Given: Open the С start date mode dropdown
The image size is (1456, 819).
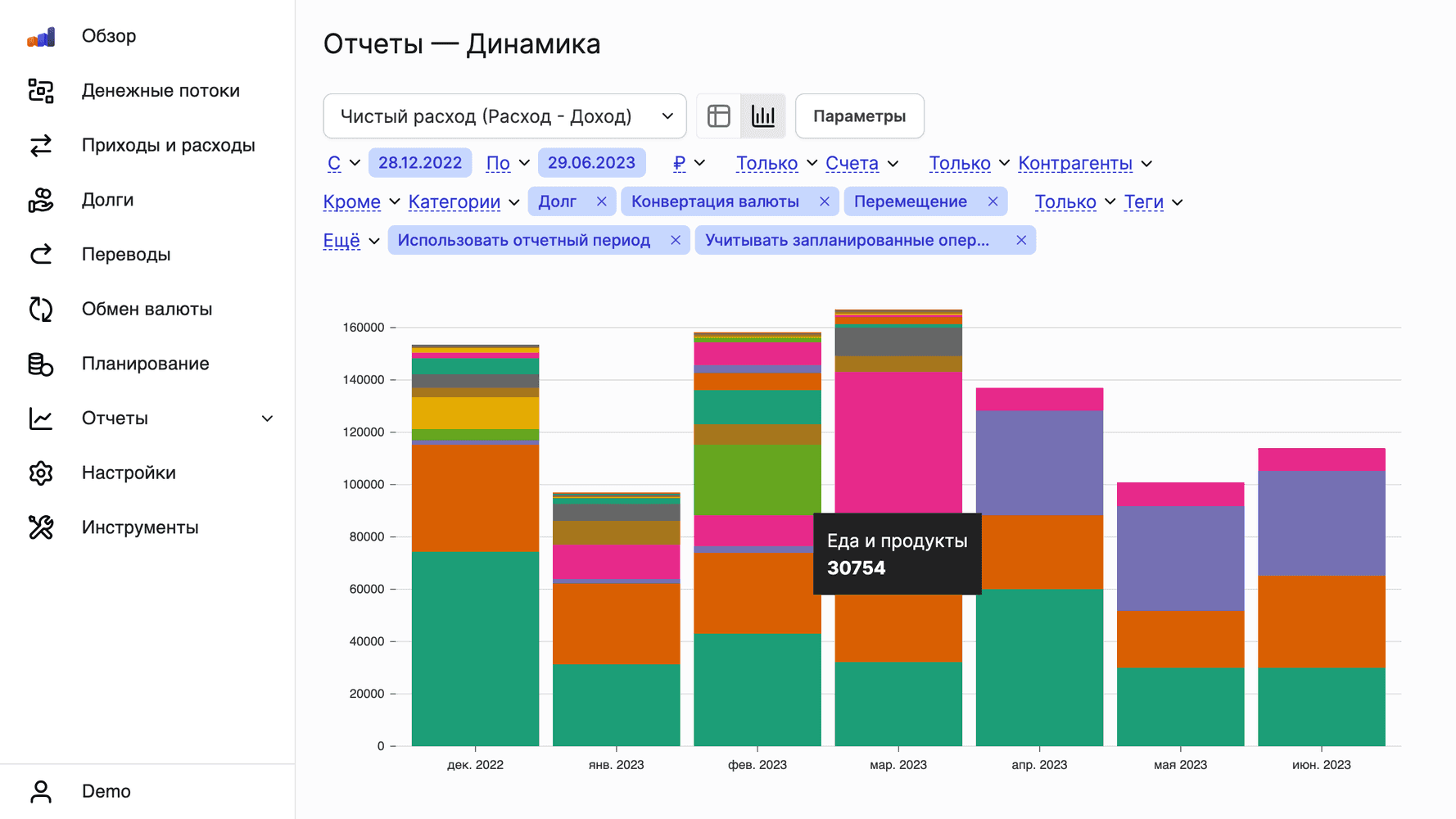Looking at the screenshot, I should (344, 163).
